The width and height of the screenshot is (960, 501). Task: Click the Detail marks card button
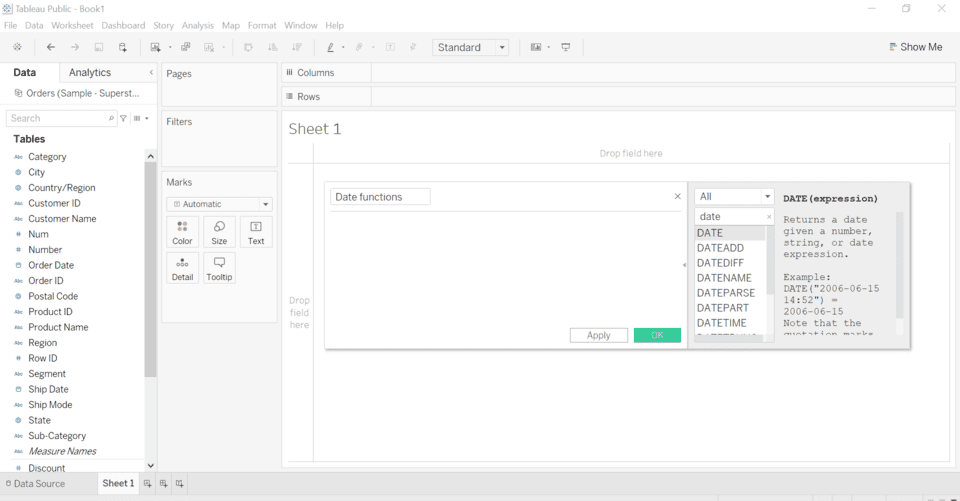click(182, 268)
